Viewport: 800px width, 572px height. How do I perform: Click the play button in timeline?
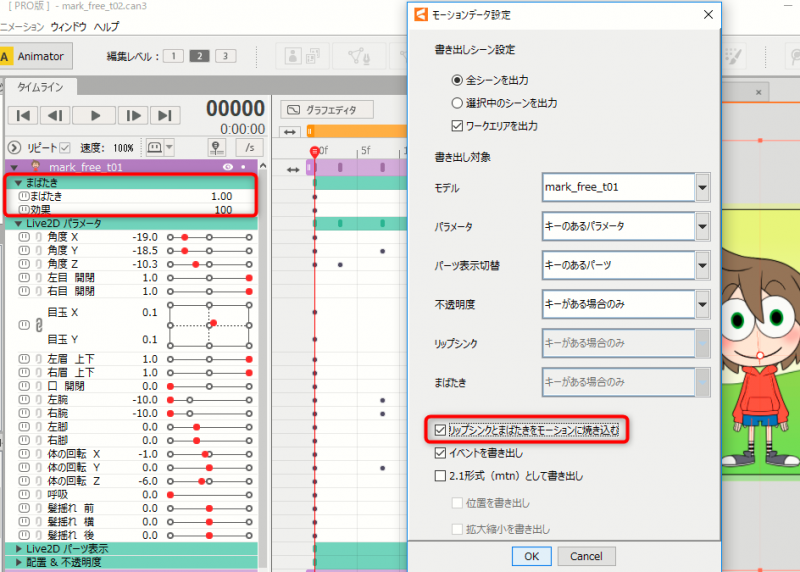95,116
